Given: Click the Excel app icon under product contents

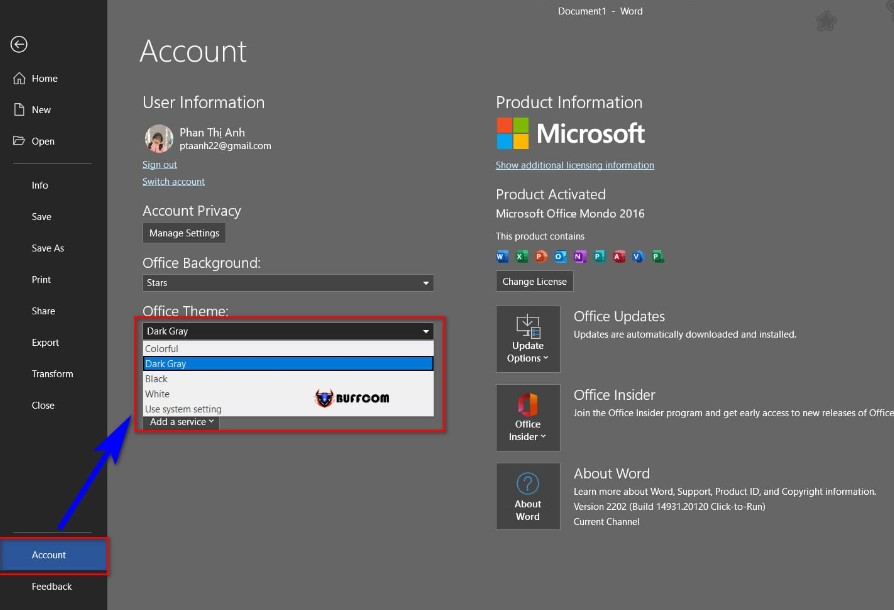Looking at the screenshot, I should [521, 257].
